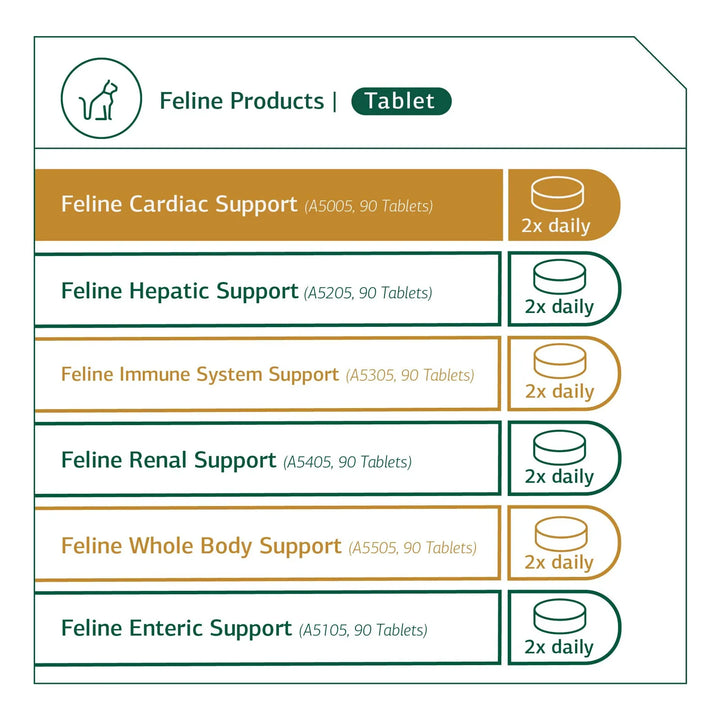Screen dimensions: 720x720
Task: Click the 2x daily label beside Renal Support
Action: point(559,476)
